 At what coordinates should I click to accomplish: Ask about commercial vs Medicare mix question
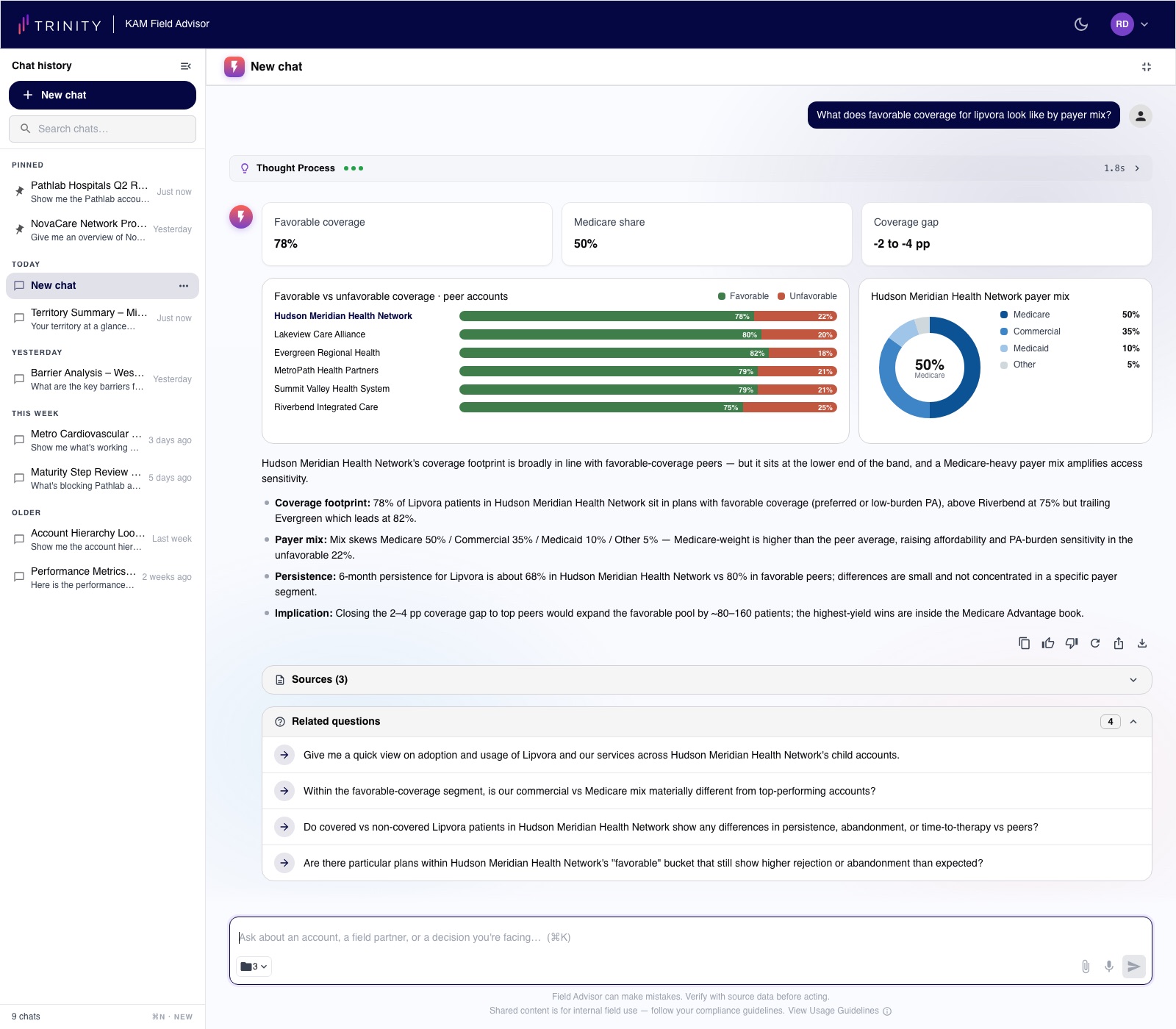click(706, 791)
